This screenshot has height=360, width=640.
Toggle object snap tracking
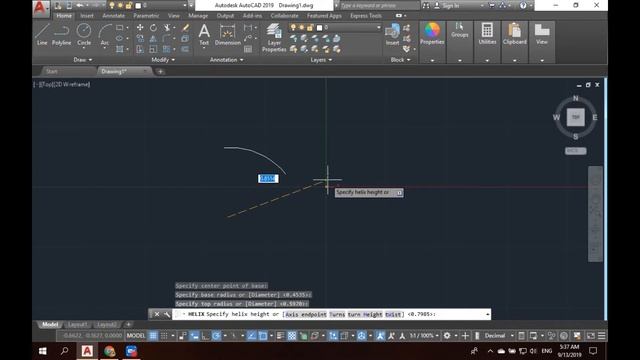252,336
